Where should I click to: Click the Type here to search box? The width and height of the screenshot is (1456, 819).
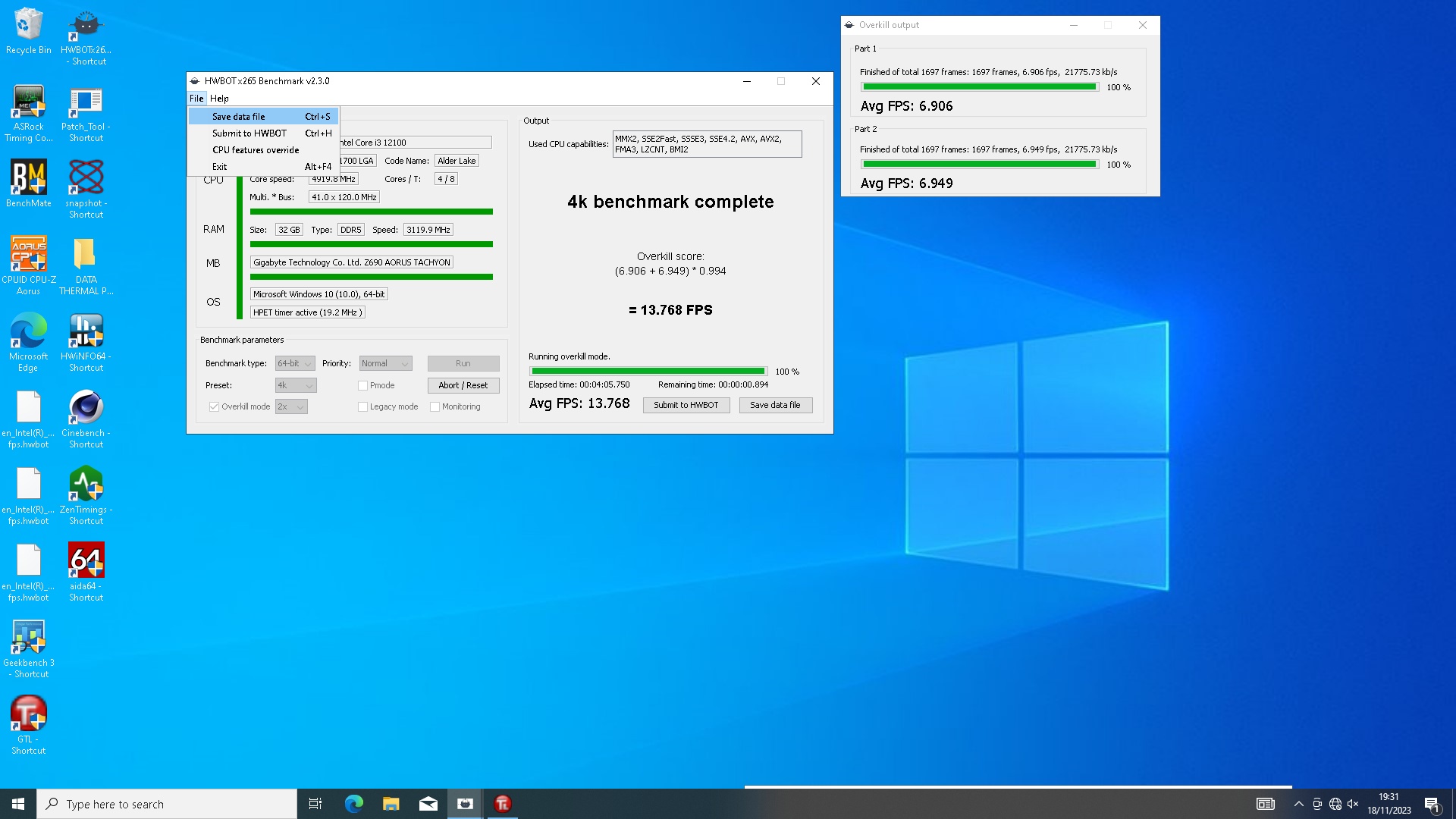point(167,804)
